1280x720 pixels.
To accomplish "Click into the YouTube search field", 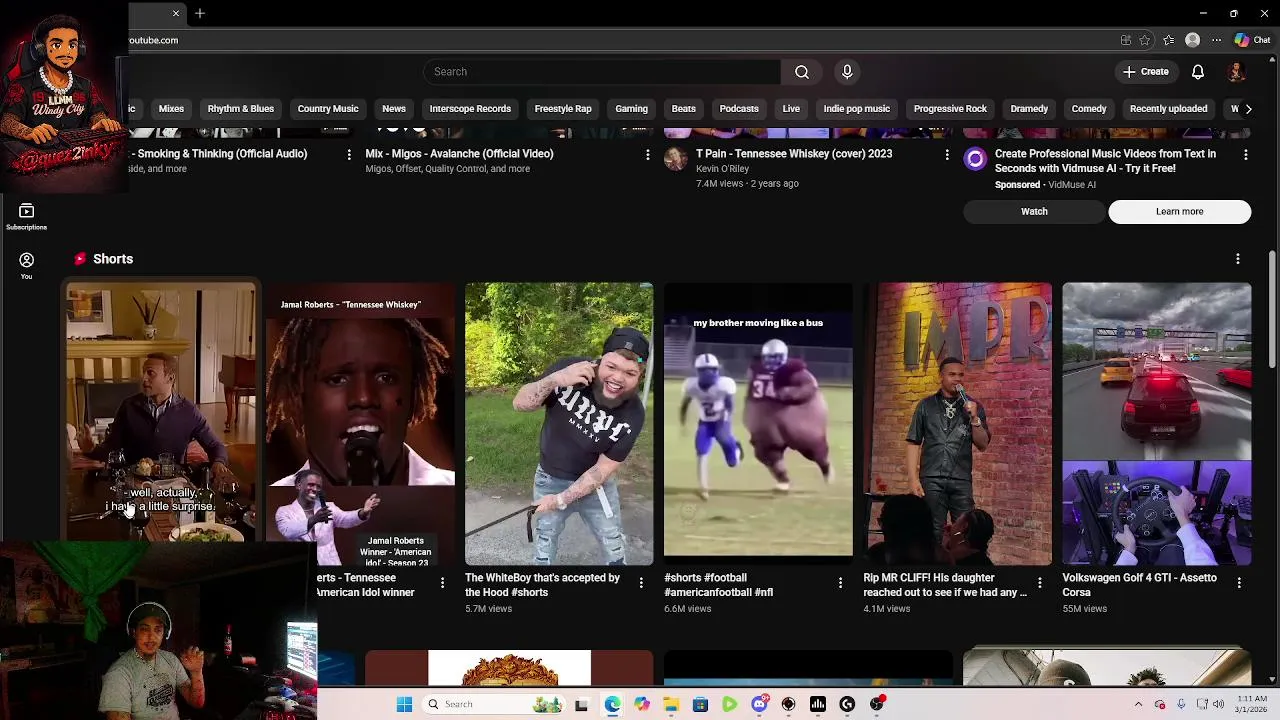I will click(602, 72).
